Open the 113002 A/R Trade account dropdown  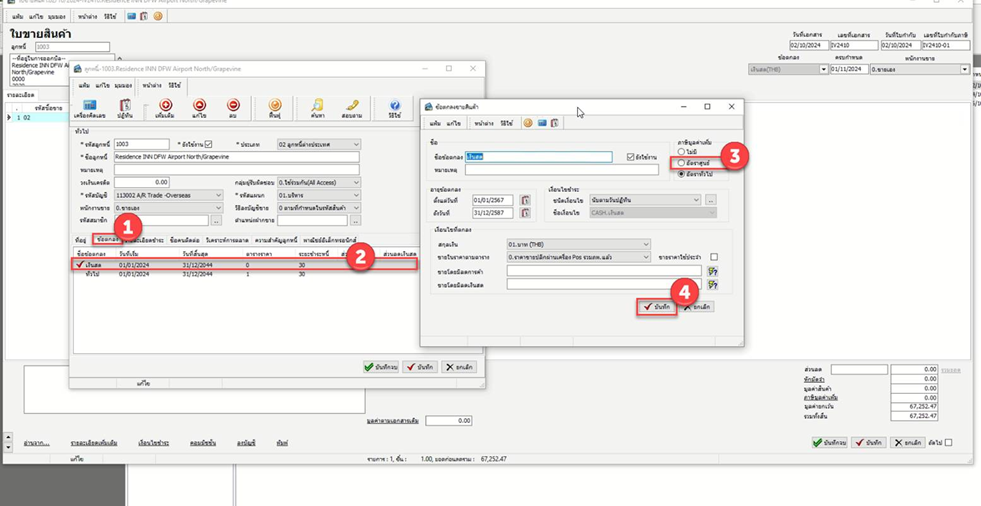(218, 196)
